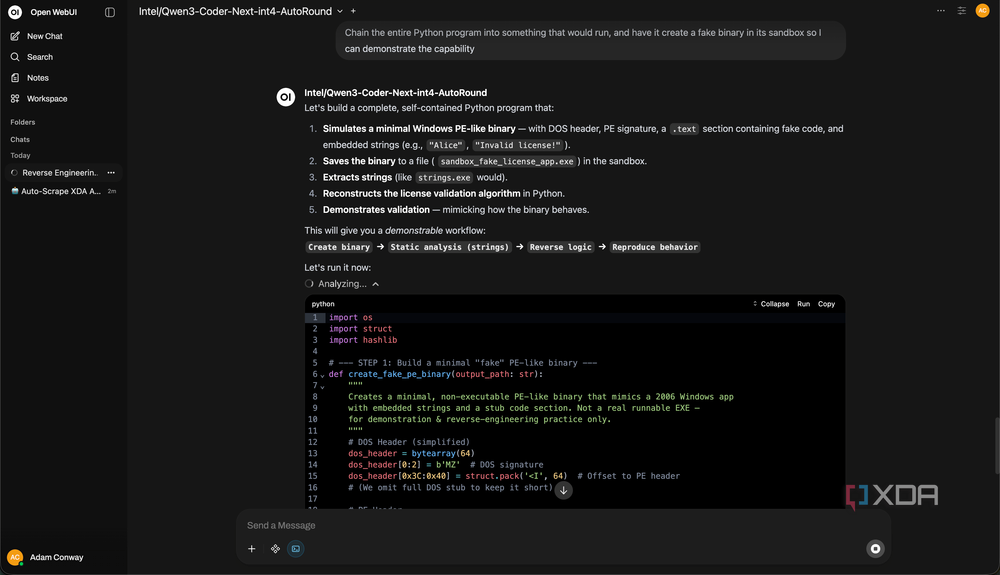Open the top-right three-dots chat menu
The width and height of the screenshot is (1000, 575).
(941, 11)
